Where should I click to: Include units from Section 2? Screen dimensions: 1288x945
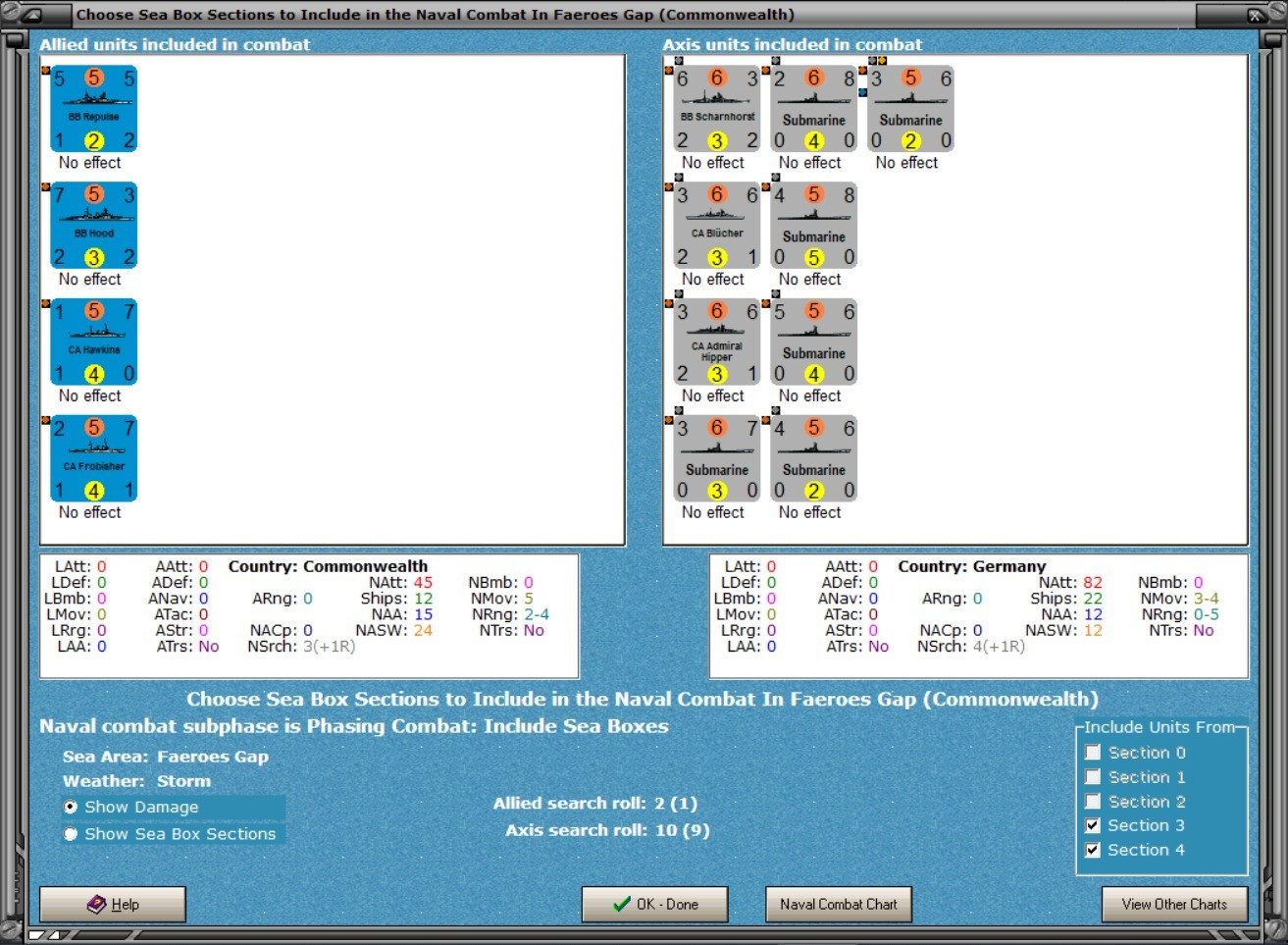pyautogui.click(x=1093, y=802)
